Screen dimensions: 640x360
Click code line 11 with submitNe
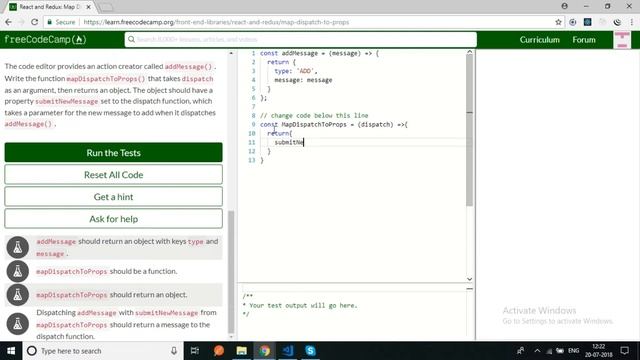289,142
